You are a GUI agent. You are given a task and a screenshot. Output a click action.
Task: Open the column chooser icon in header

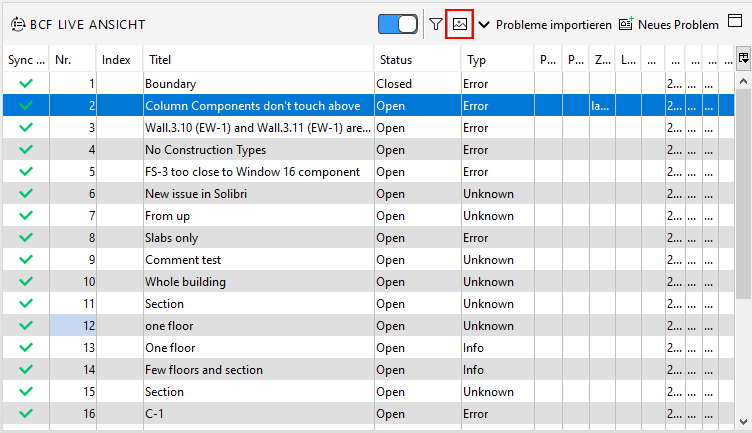pos(743,59)
